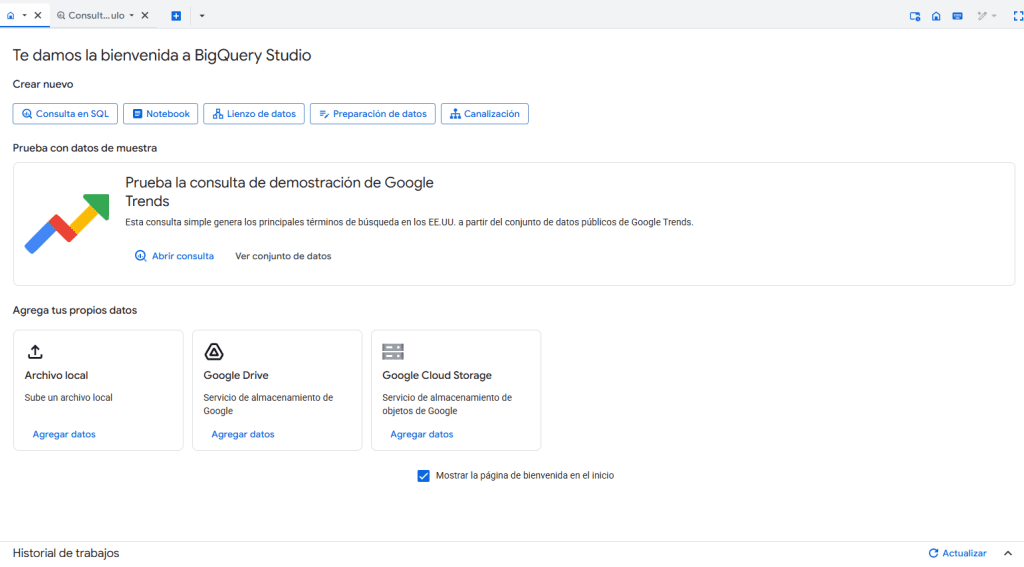This screenshot has width=1024, height=567.
Task: Click the Google Drive triangle icon
Action: click(214, 351)
